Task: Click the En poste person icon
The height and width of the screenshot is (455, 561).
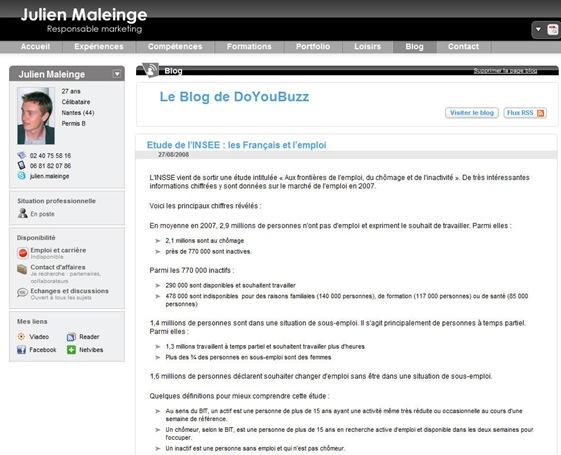Action: tap(23, 213)
